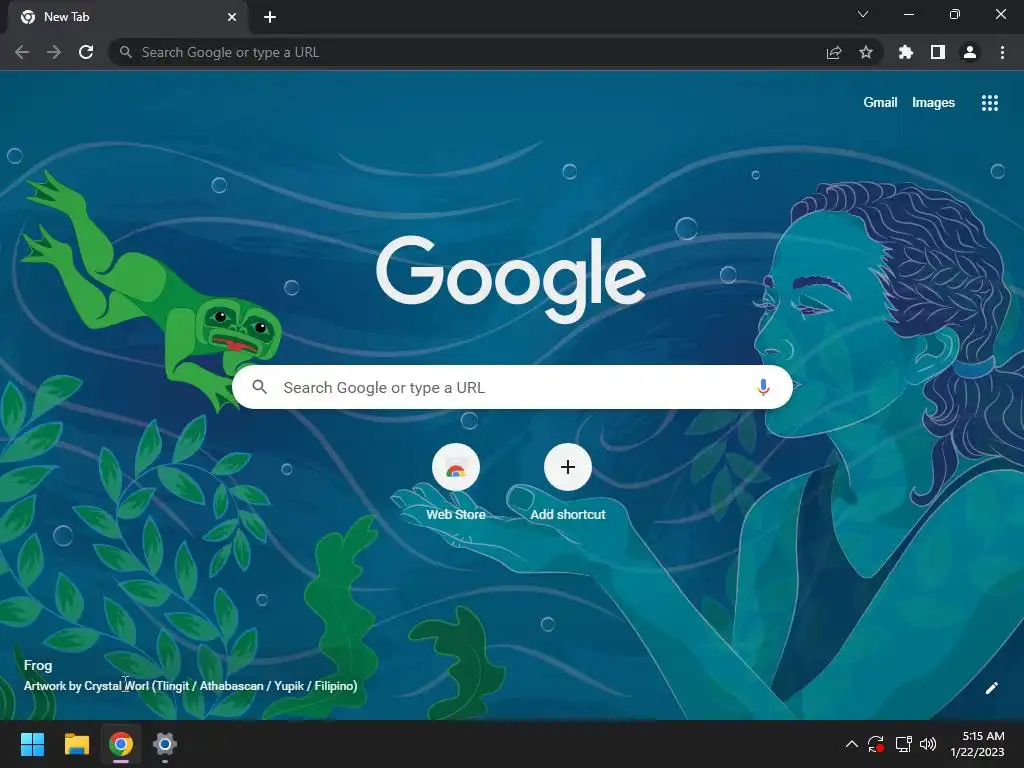1024x768 pixels.
Task: Open the network status tray icon
Action: (x=903, y=744)
